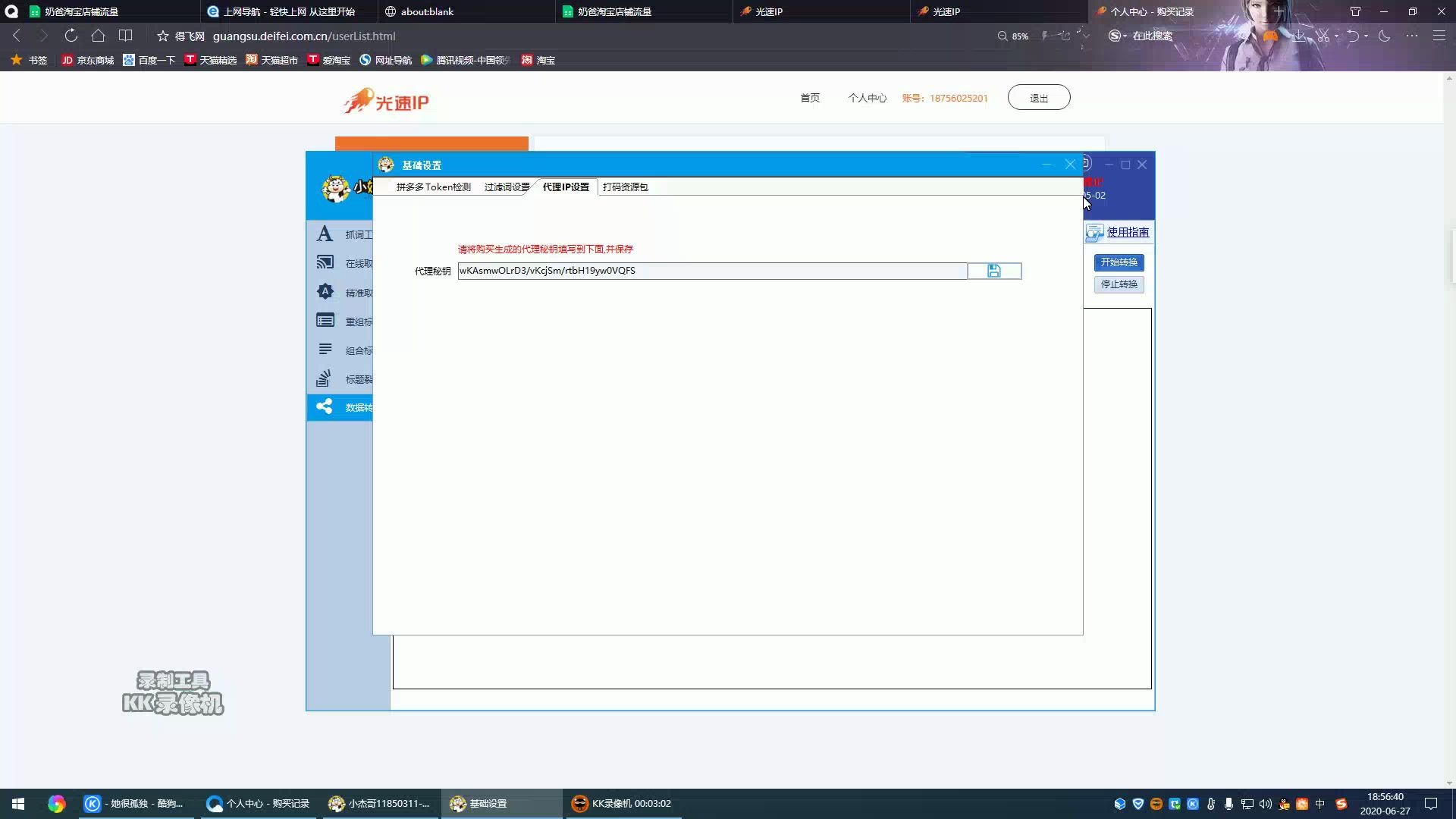Click the proxy key input field
1456x819 pixels.
712,271
